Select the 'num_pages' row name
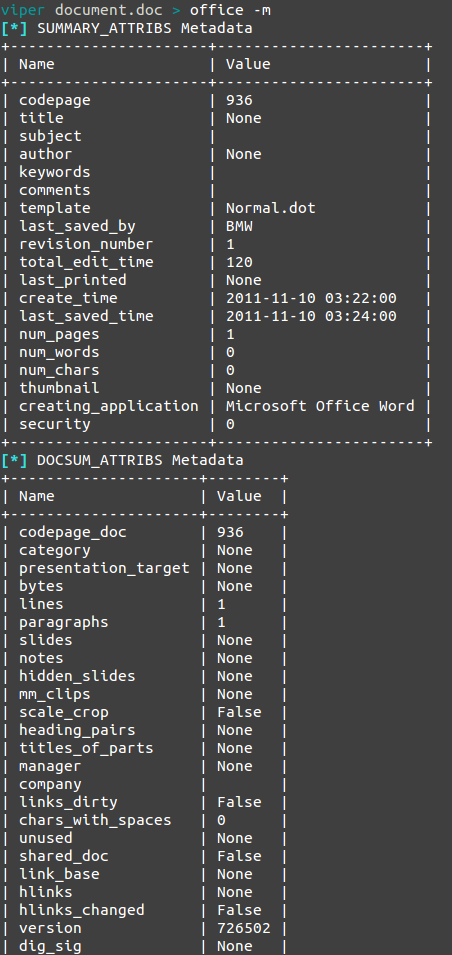This screenshot has width=452, height=955. [59, 334]
